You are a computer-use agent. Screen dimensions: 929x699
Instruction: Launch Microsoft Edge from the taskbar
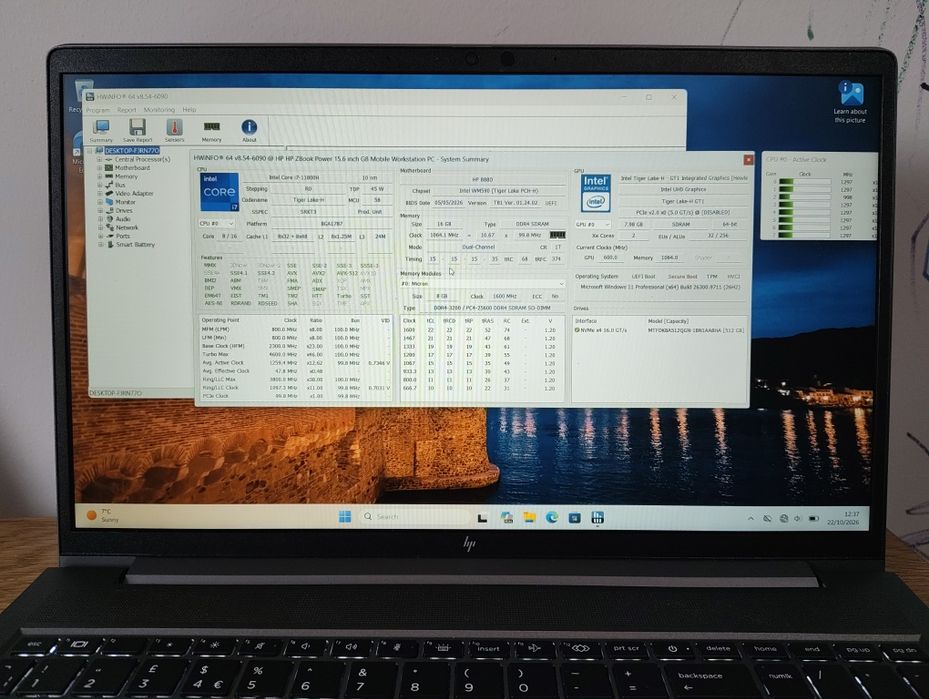pos(552,518)
